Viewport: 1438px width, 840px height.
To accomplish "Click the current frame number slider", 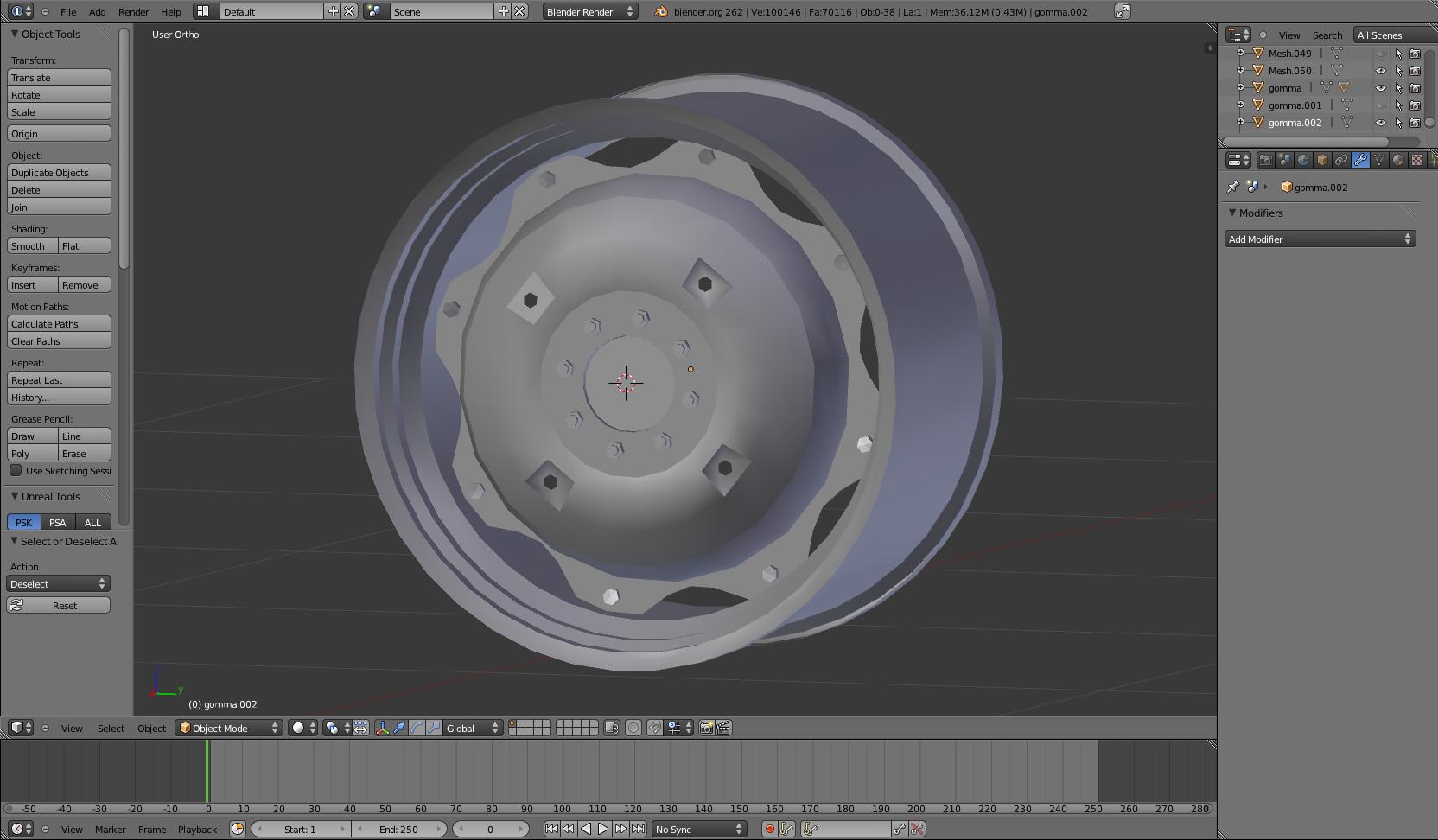I will tap(490, 829).
